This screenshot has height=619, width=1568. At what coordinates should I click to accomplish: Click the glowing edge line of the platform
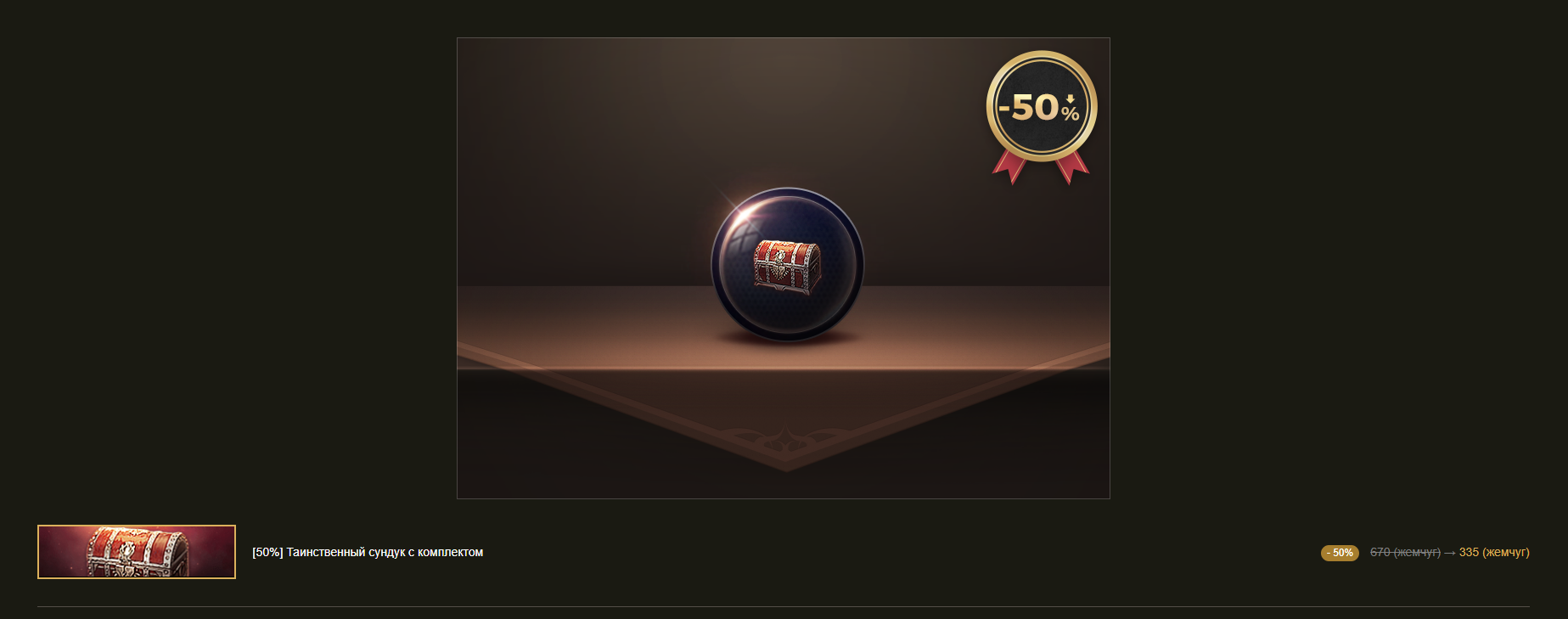coord(784,369)
